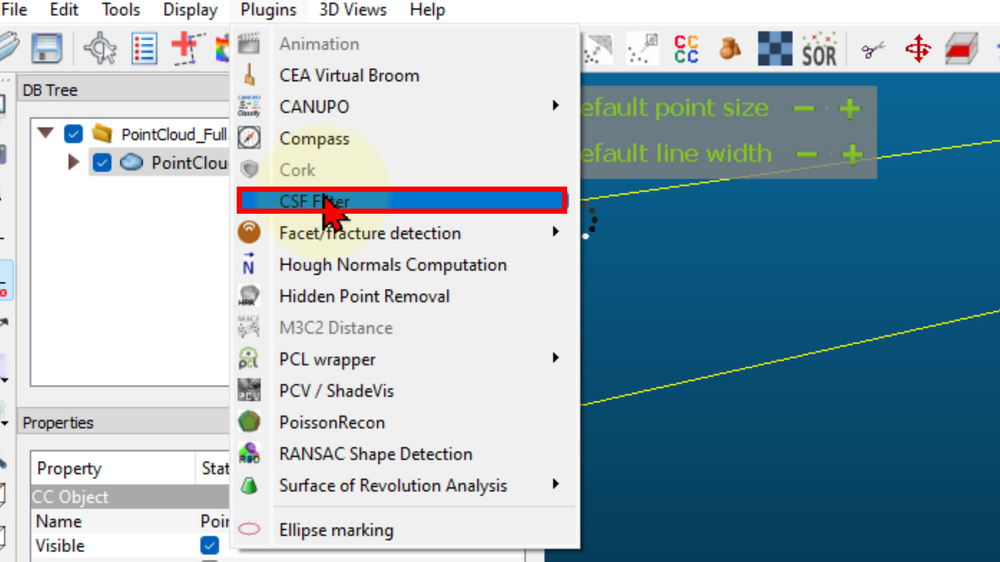Click the SOR filter toolbar icon
This screenshot has width=1000, height=562.
point(819,49)
